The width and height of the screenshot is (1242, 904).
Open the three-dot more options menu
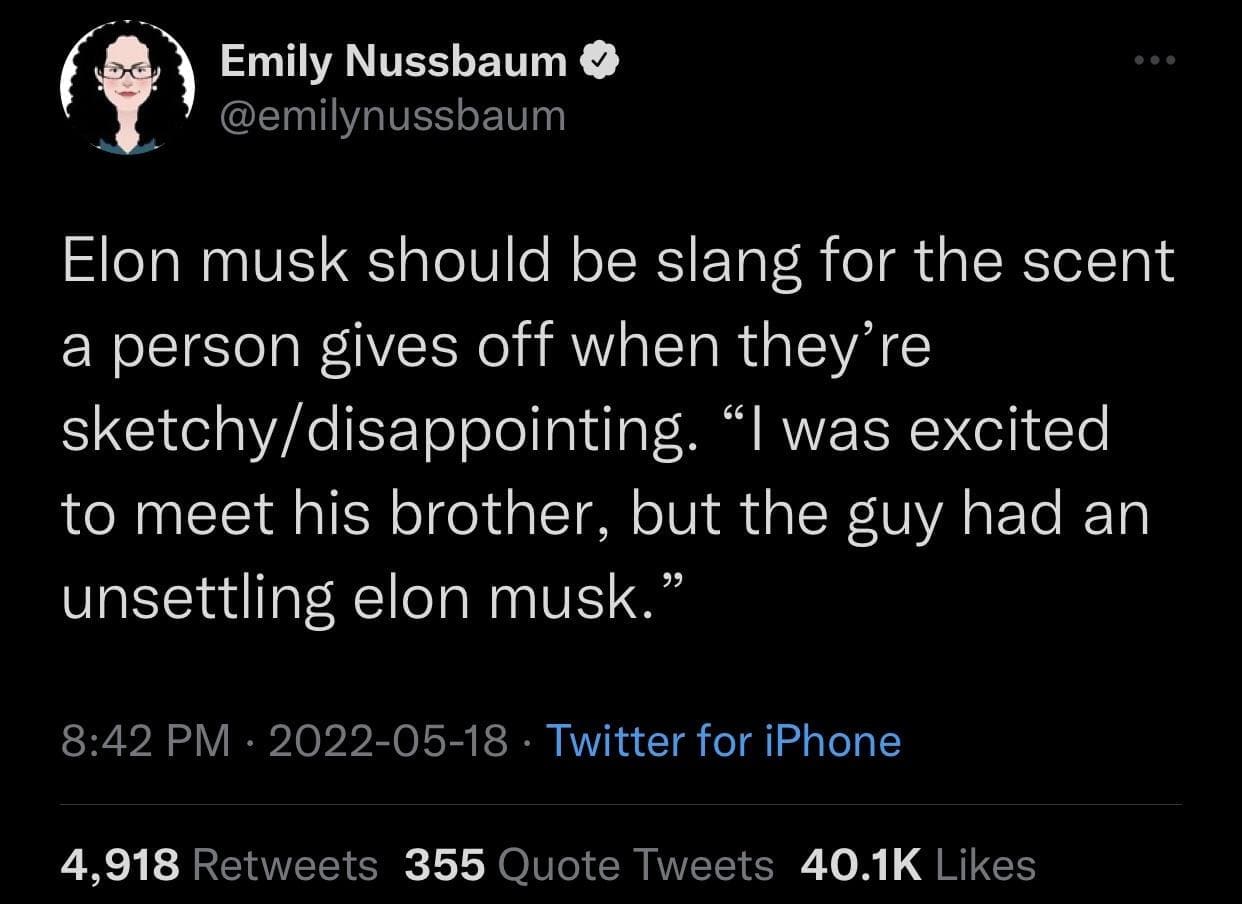click(x=1157, y=60)
